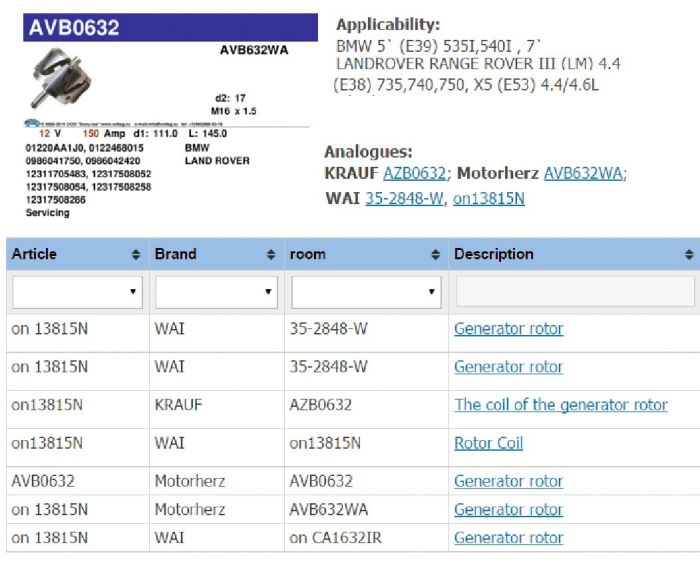The width and height of the screenshot is (700, 581).
Task: Focus the Description filter input field
Action: click(575, 292)
